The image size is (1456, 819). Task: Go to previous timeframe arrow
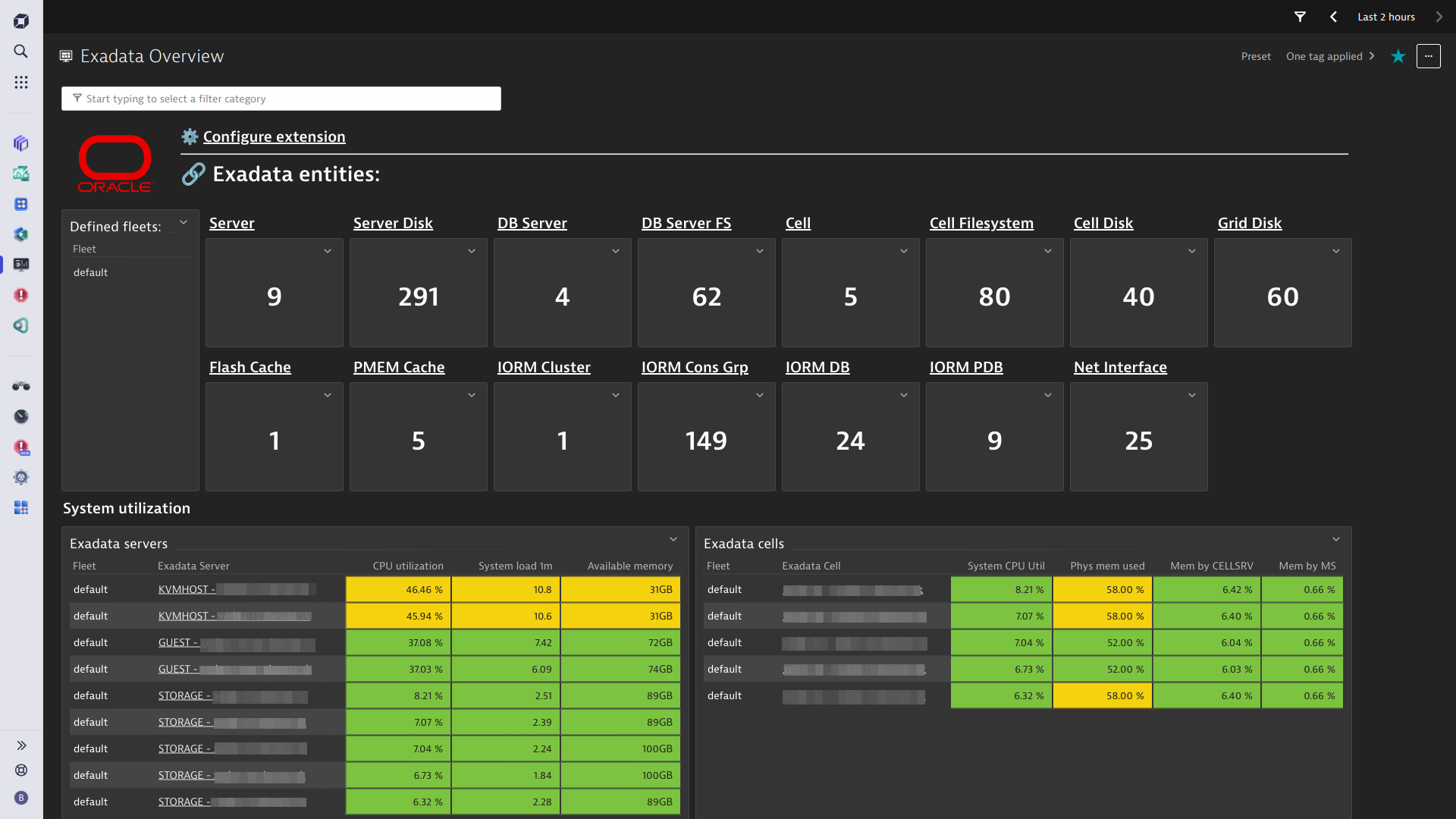1334,17
